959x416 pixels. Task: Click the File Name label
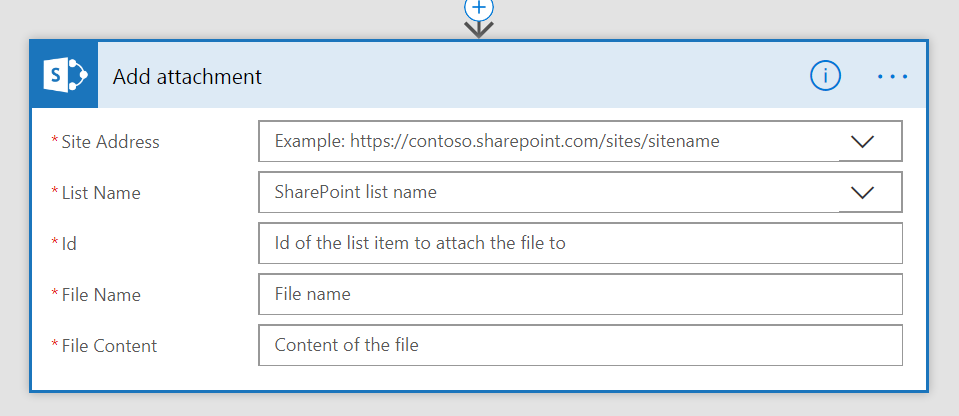[x=101, y=295]
